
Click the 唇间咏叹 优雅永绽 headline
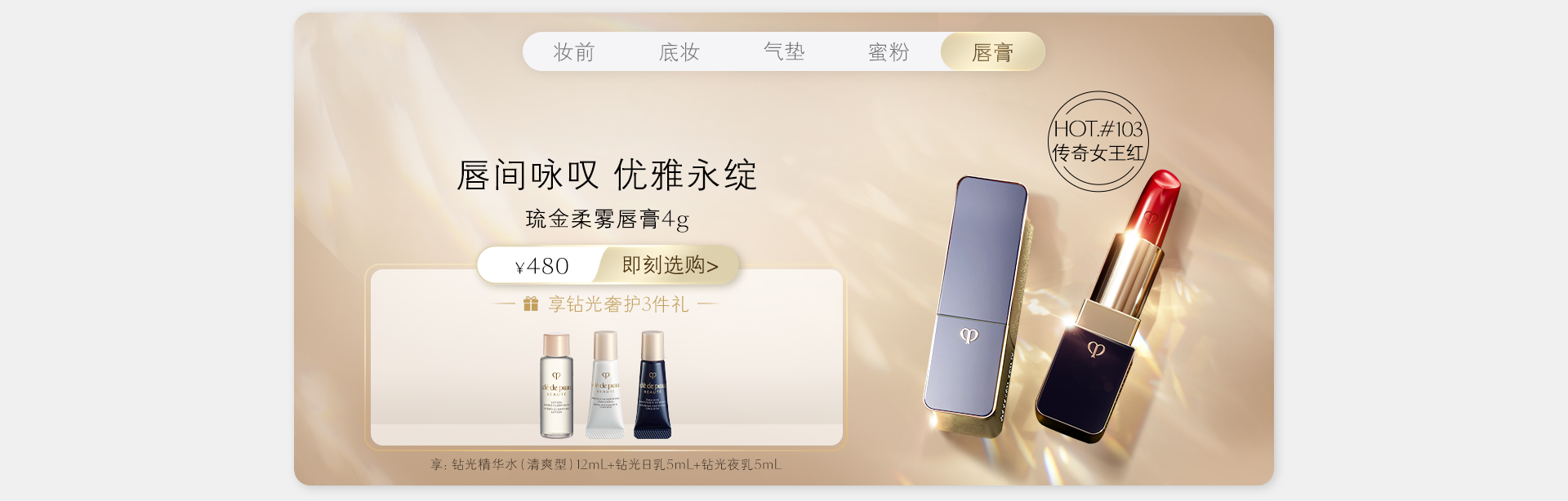[x=607, y=175]
